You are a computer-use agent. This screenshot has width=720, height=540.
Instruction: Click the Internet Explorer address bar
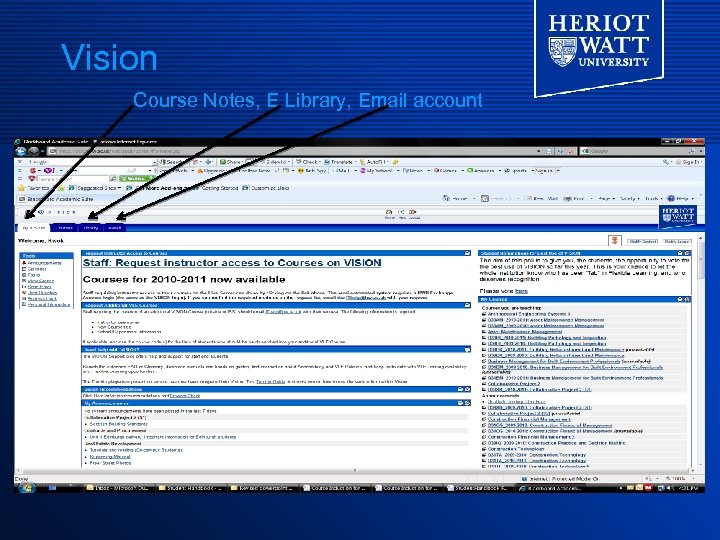[x=294, y=151]
